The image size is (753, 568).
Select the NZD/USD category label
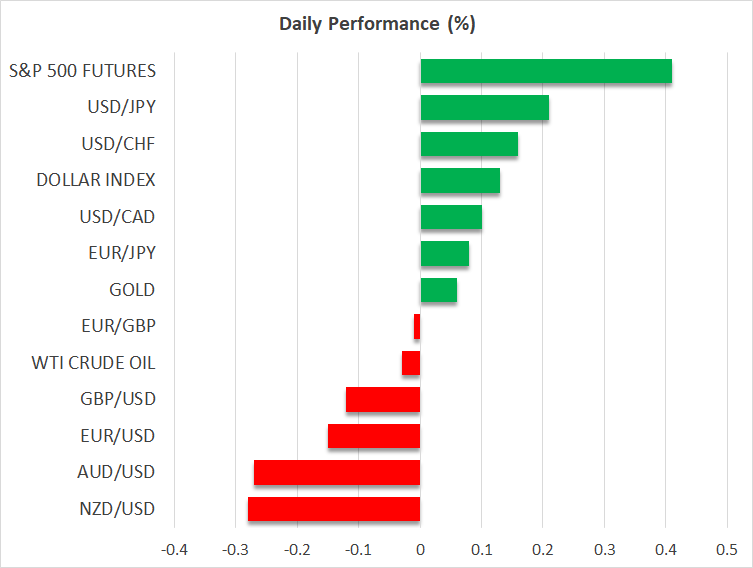[x=118, y=509]
